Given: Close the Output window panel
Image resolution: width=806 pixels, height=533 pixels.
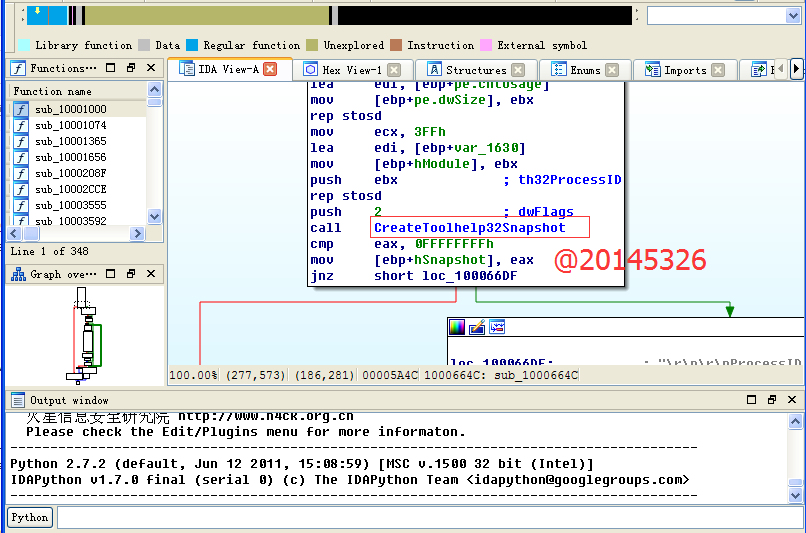Looking at the screenshot, I should 792,400.
